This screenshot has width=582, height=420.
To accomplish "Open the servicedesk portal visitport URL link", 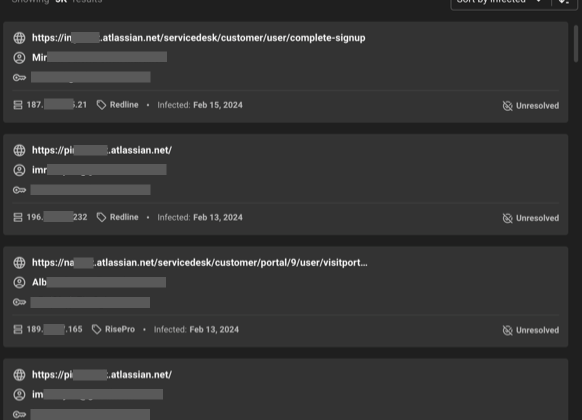I will (200, 263).
